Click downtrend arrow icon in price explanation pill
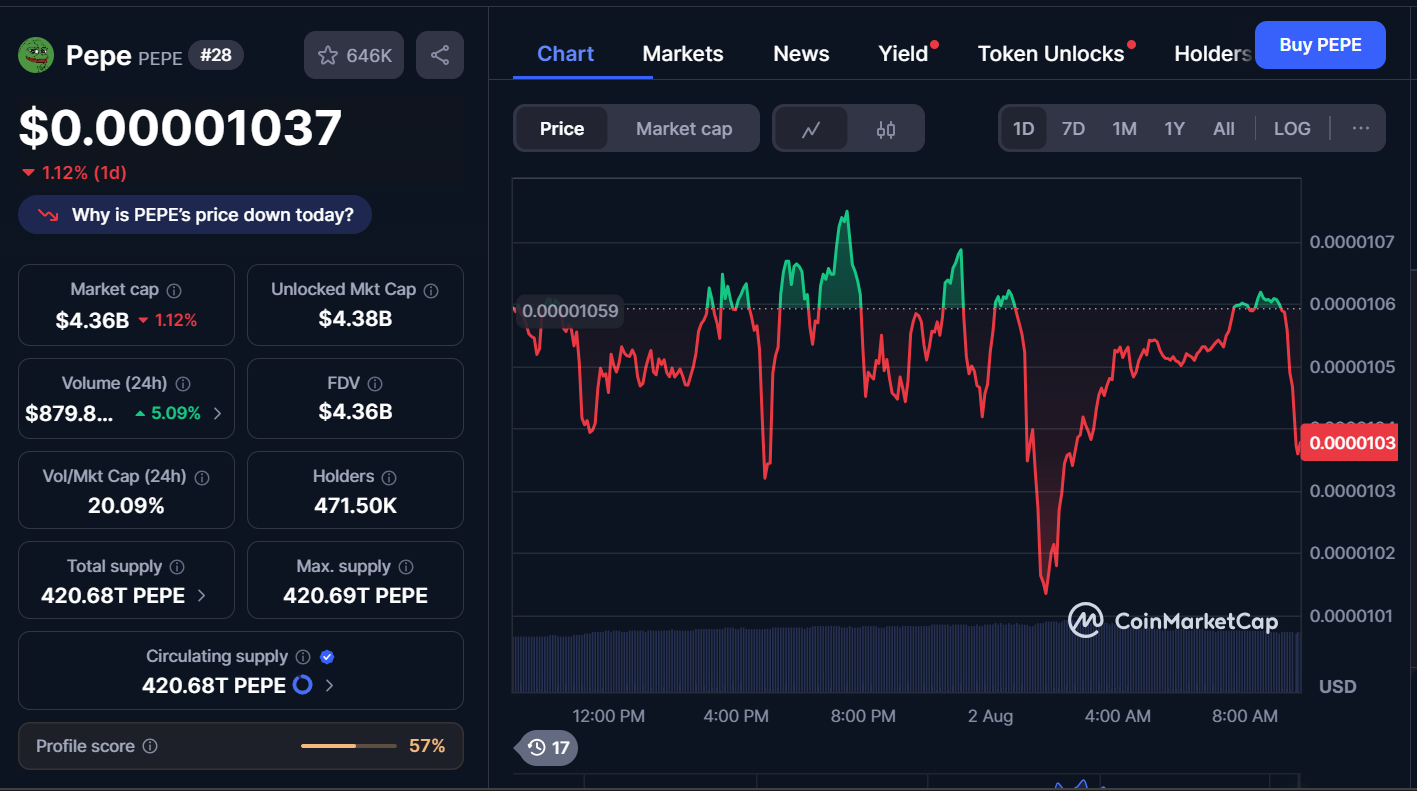The width and height of the screenshot is (1417, 791). [48, 215]
